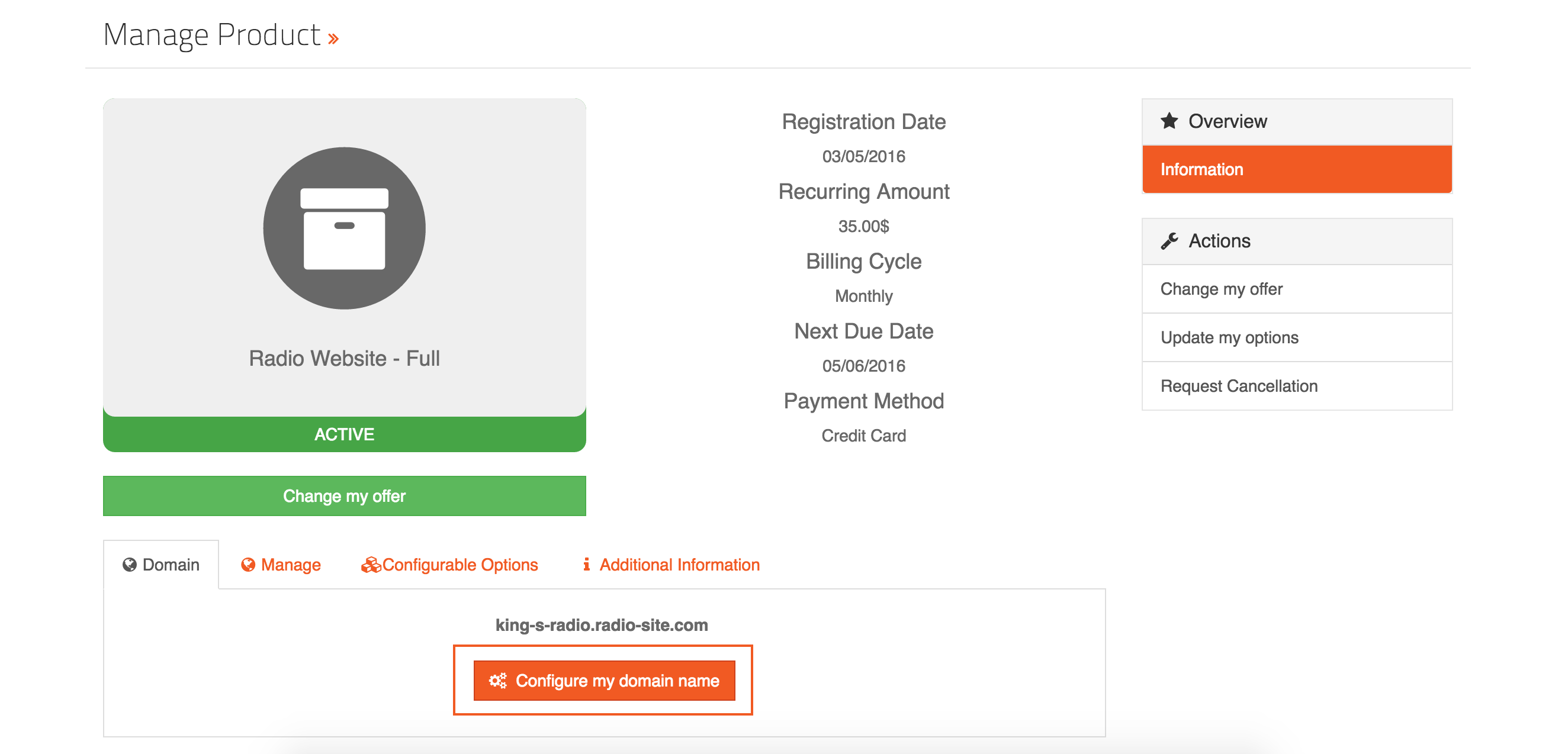Click the green ACTIVE status bar

(x=344, y=434)
